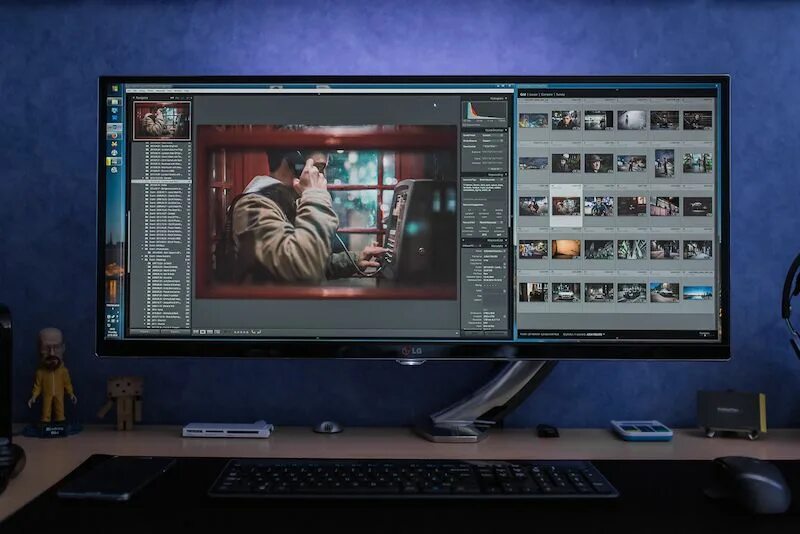
Task: Open the Help menu in Lightroom
Action: pyautogui.click(x=187, y=91)
